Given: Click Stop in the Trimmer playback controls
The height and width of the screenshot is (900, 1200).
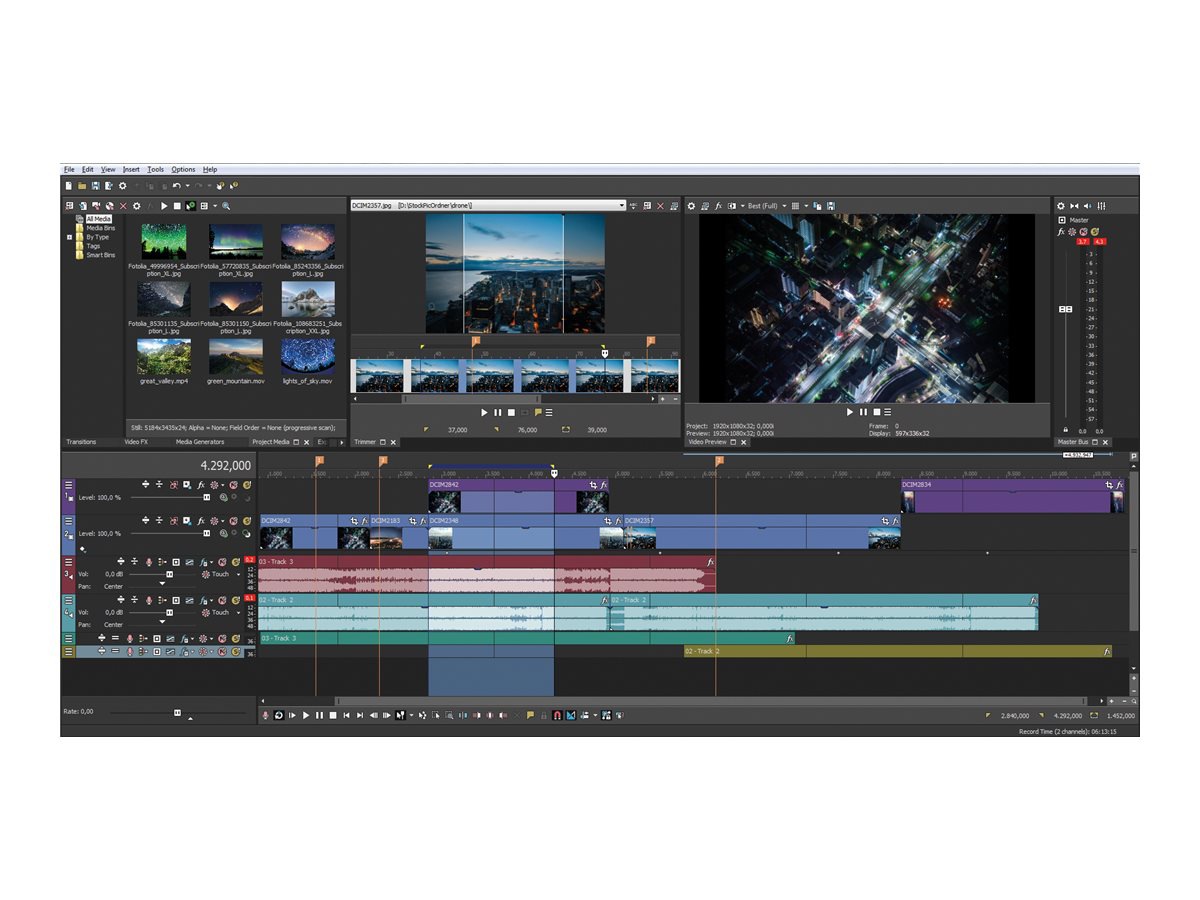Looking at the screenshot, I should 512,412.
